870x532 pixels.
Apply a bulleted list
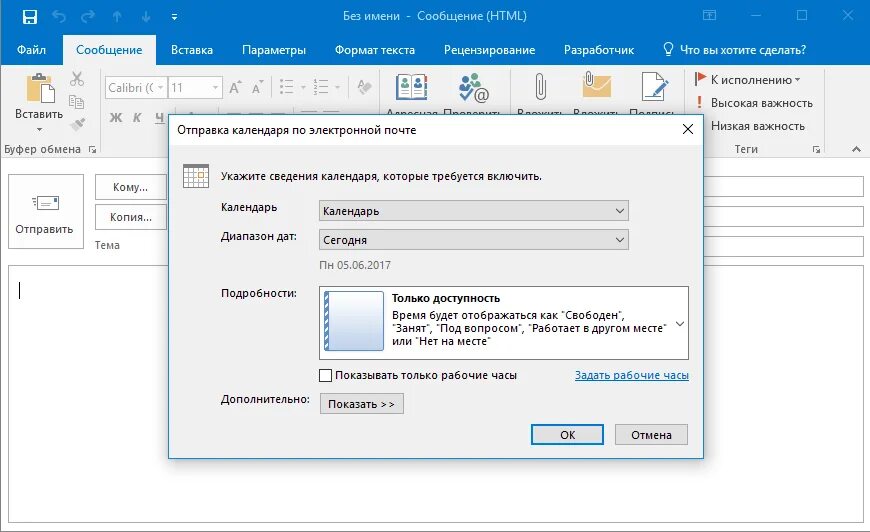coord(287,87)
